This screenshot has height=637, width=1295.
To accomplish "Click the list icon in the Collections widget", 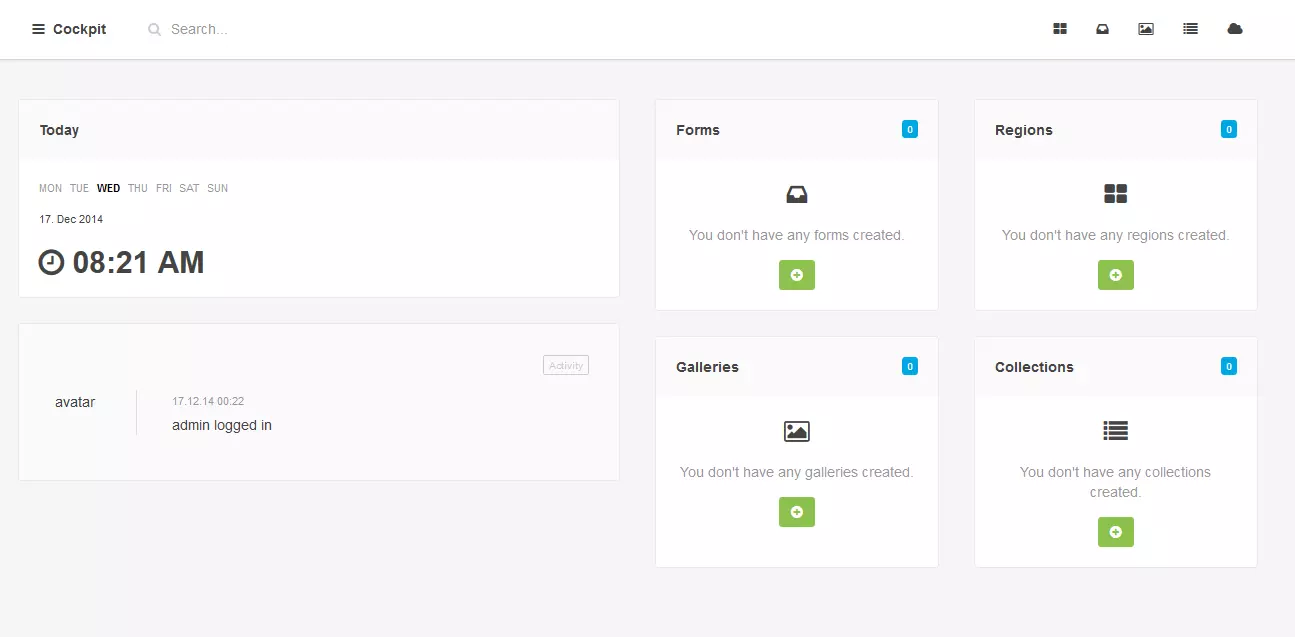I will pos(1115,430).
